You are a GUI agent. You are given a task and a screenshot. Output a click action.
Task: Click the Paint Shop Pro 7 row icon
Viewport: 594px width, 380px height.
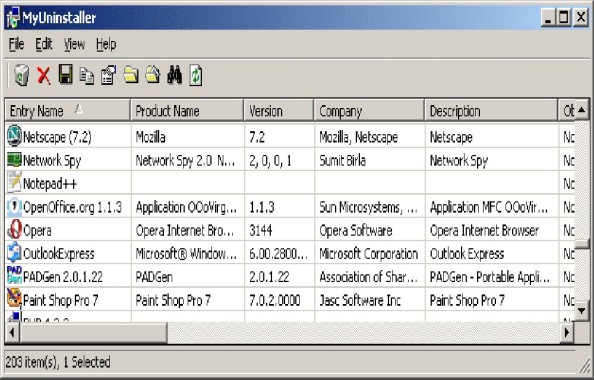tap(14, 299)
